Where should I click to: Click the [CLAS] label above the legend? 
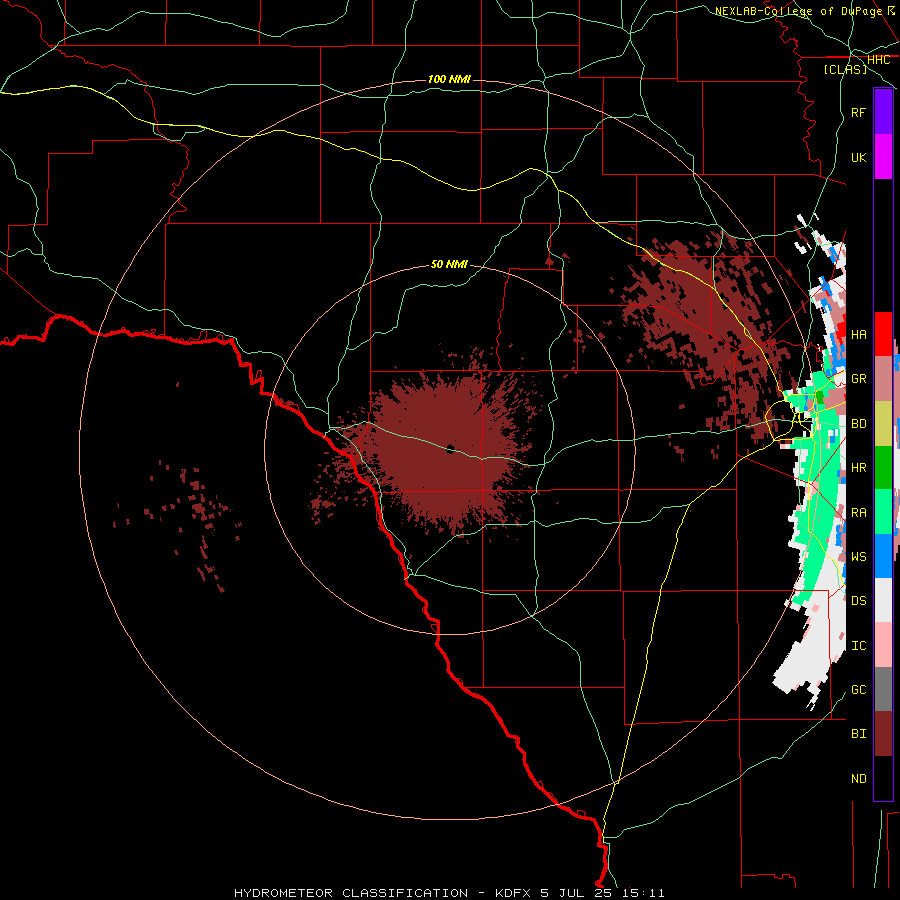point(845,69)
